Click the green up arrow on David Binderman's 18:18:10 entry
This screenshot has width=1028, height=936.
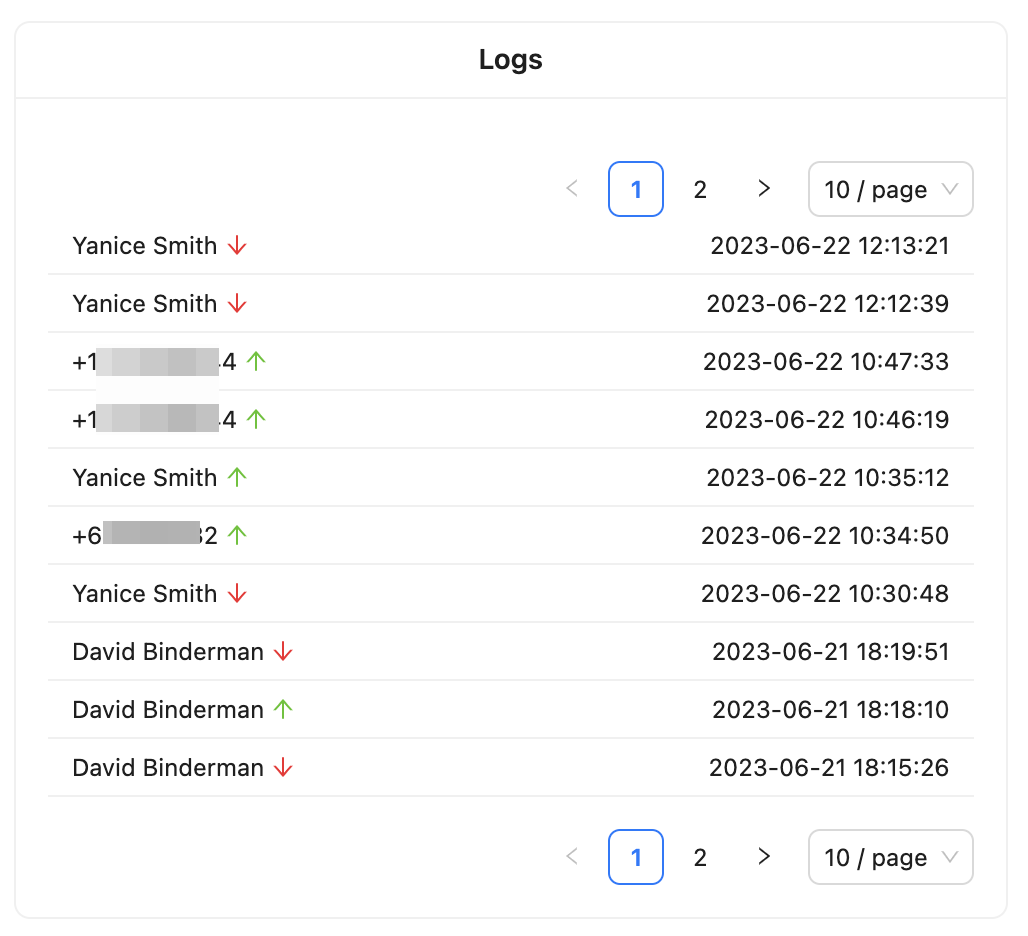pos(281,709)
